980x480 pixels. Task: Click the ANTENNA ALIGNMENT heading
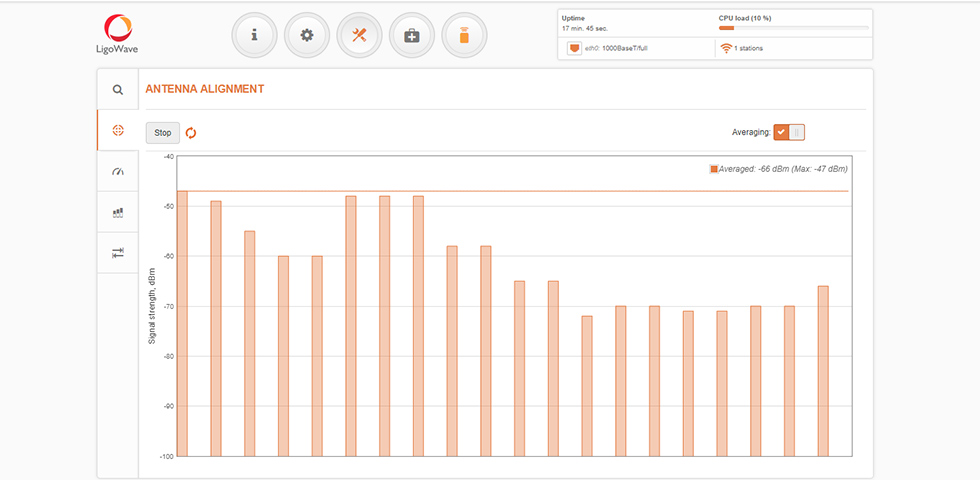point(204,89)
